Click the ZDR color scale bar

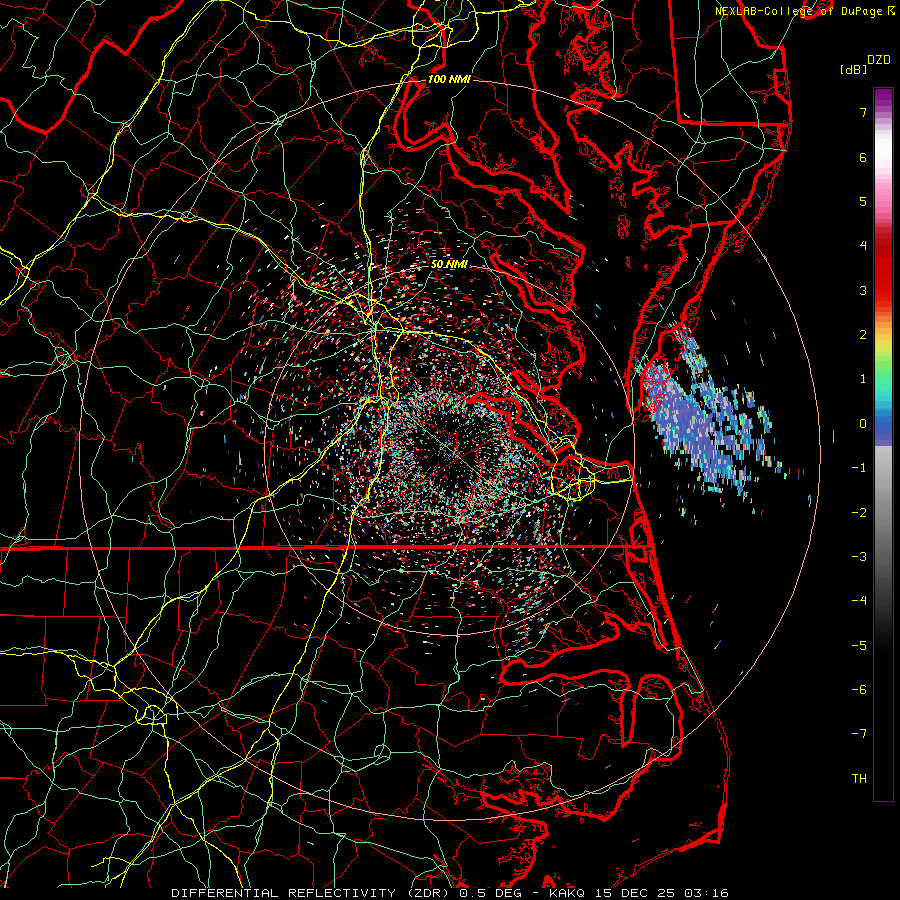tap(883, 444)
